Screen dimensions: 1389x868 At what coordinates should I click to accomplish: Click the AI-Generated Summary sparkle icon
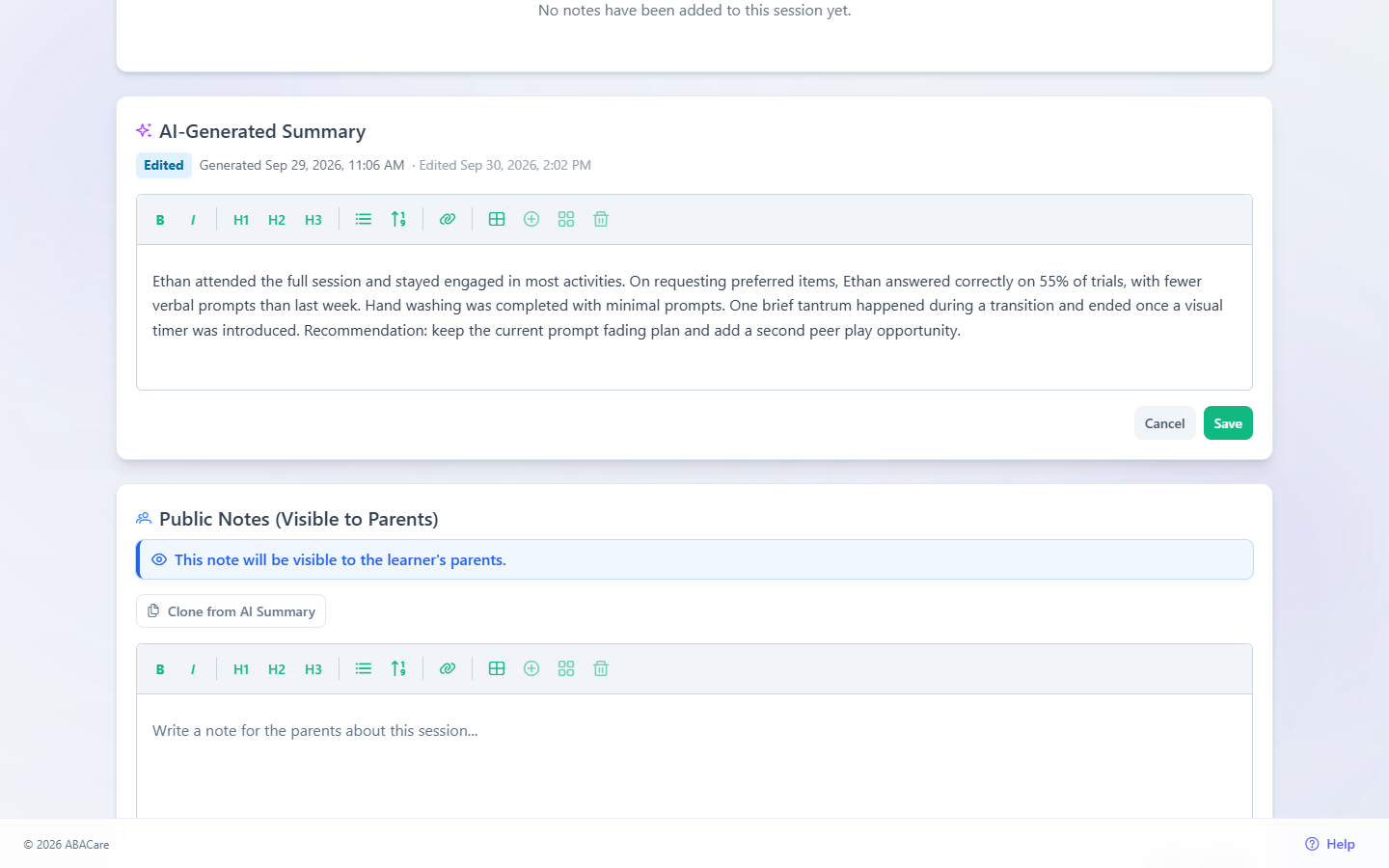coord(144,130)
